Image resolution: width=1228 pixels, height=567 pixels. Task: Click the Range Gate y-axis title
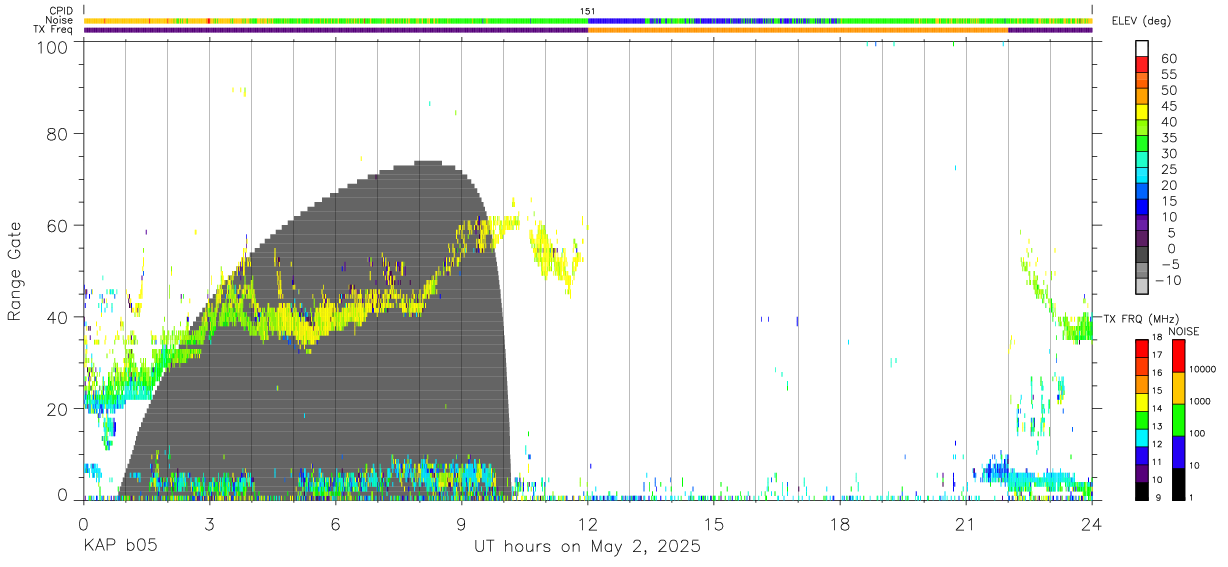click(x=15, y=270)
